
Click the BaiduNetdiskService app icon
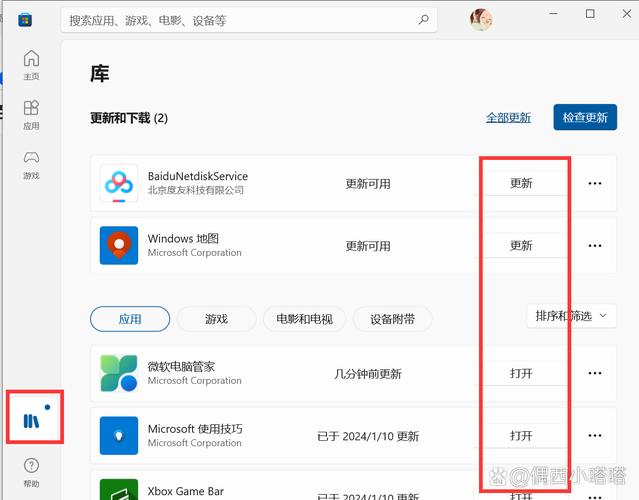[x=119, y=183]
